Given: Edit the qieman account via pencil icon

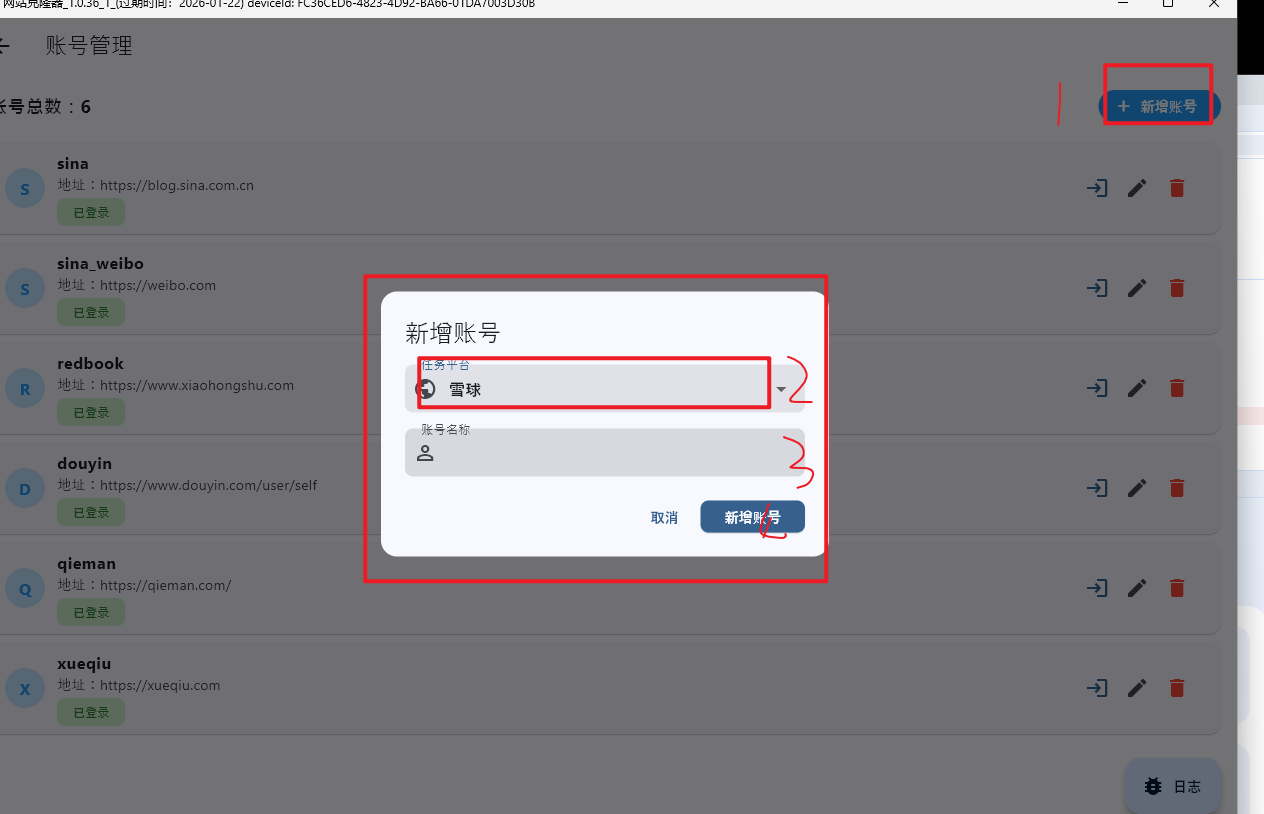Looking at the screenshot, I should 1137,588.
